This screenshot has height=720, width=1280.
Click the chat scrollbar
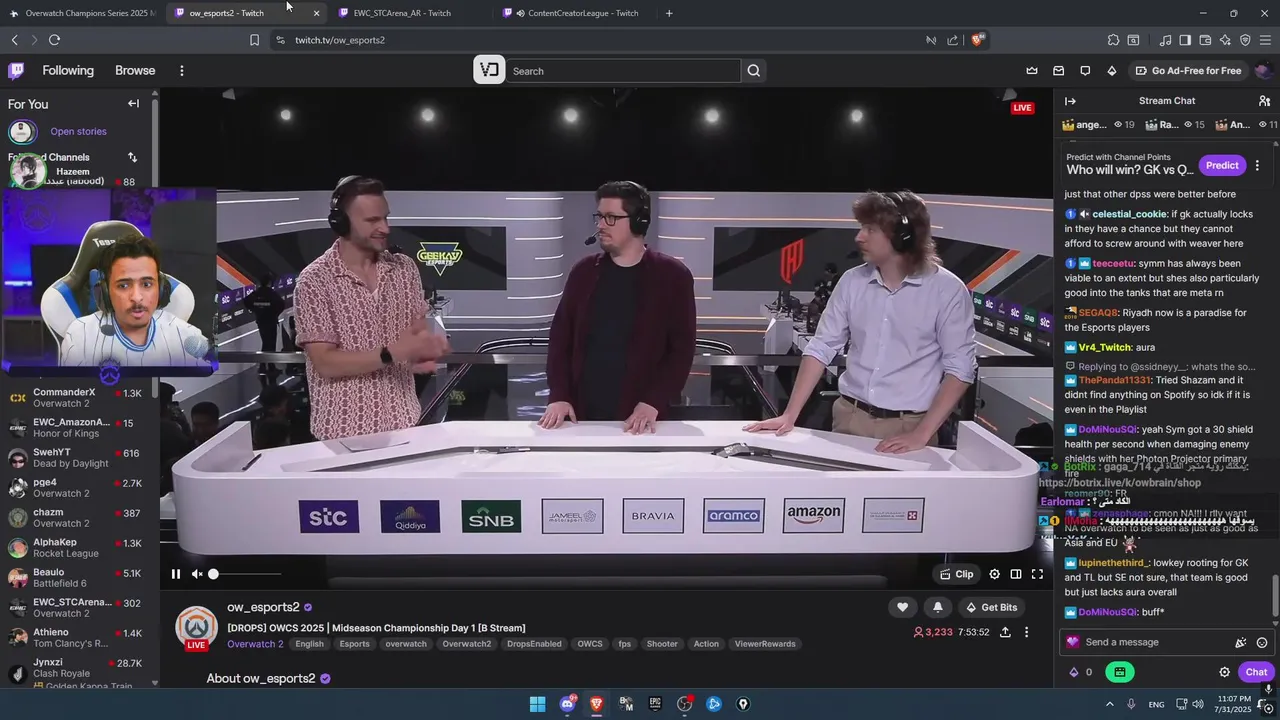pos(1274,597)
